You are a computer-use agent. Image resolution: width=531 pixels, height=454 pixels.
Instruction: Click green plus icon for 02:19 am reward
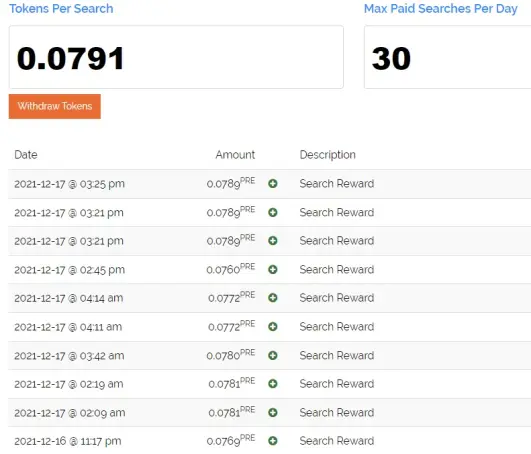(x=273, y=384)
